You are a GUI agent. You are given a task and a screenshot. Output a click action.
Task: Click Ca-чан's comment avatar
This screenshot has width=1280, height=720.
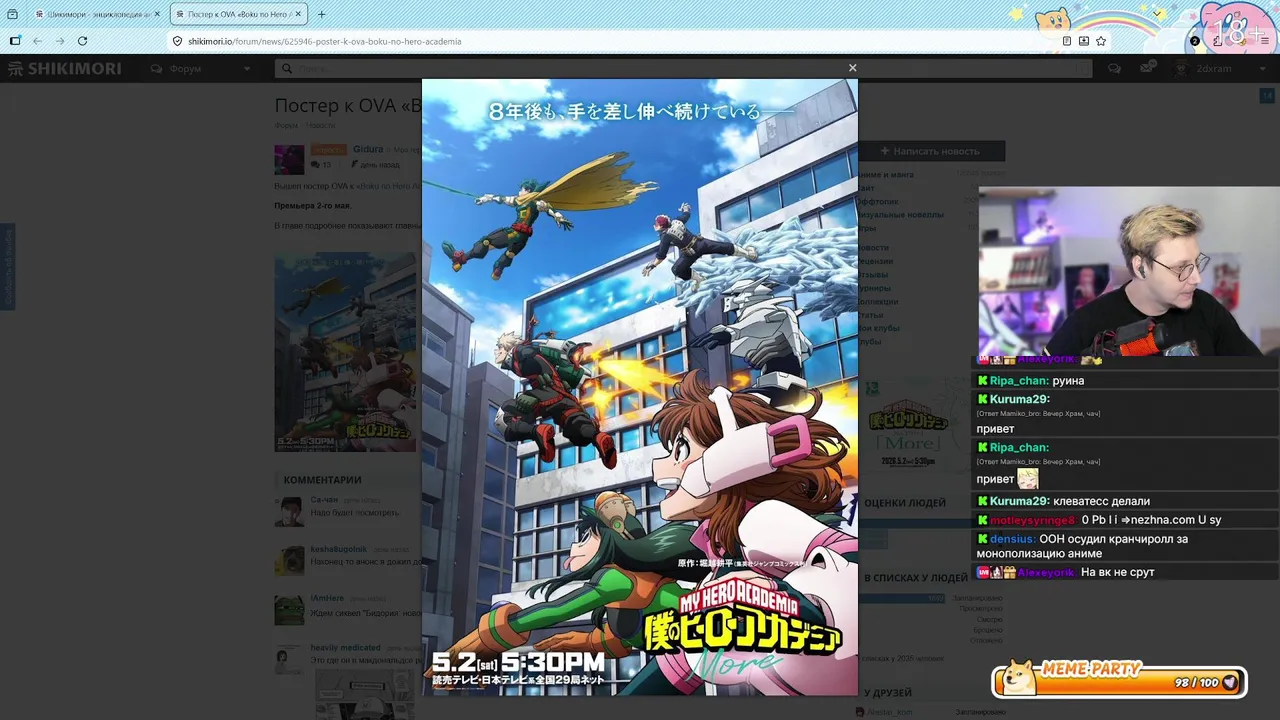pos(290,511)
